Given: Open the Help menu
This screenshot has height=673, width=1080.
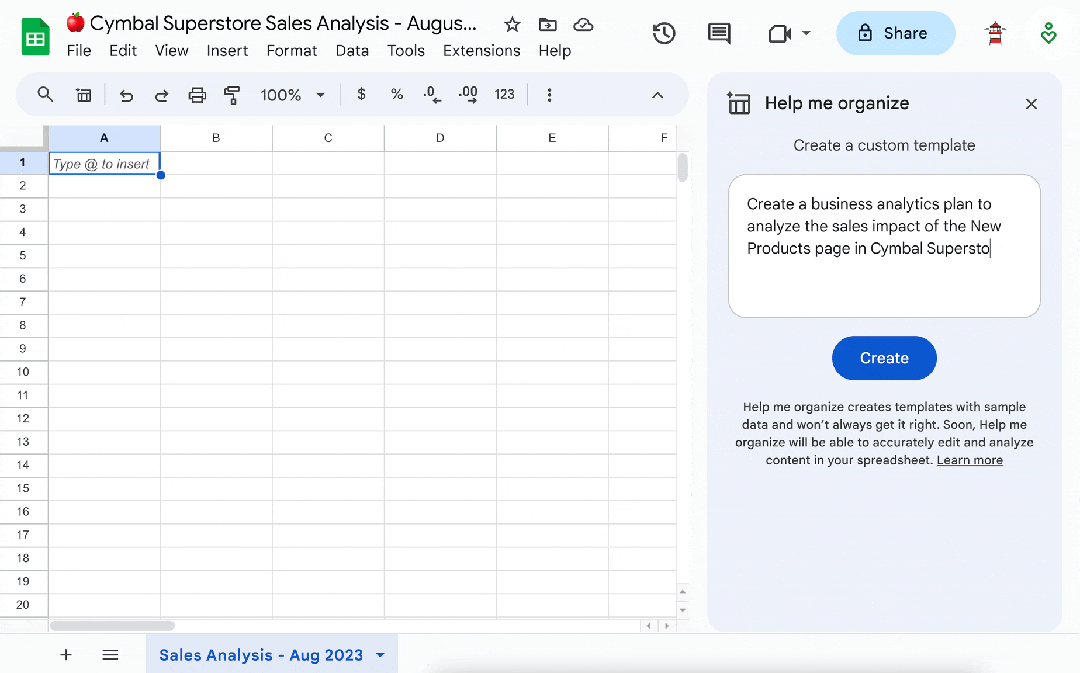Looking at the screenshot, I should (554, 50).
